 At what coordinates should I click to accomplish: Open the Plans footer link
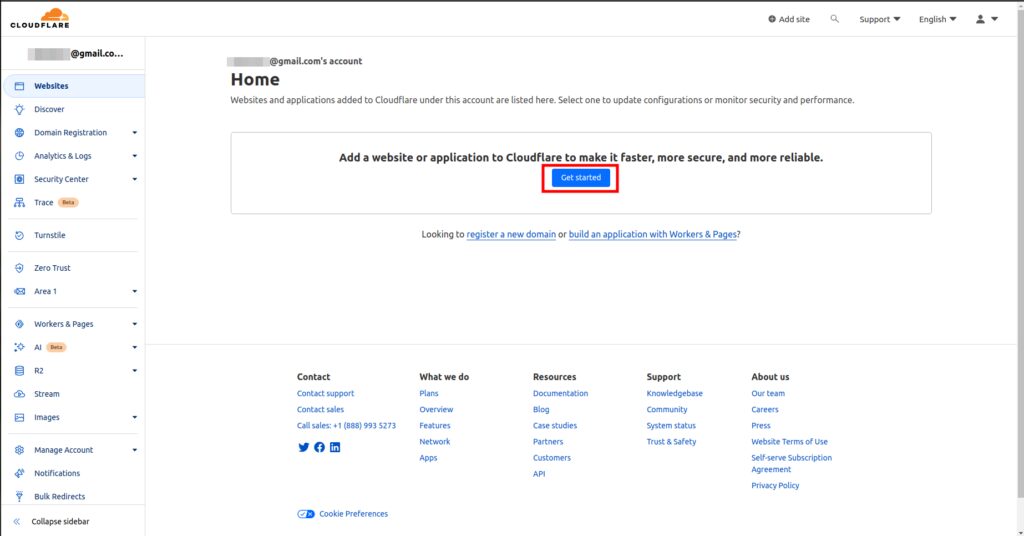pyautogui.click(x=428, y=394)
